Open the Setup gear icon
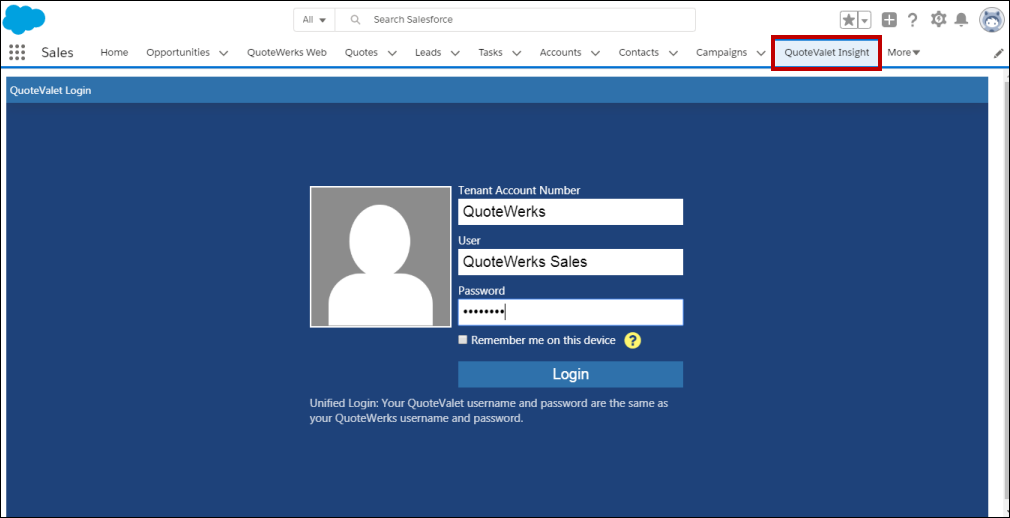Screen dimensions: 1010x518 pyautogui.click(x=938, y=20)
